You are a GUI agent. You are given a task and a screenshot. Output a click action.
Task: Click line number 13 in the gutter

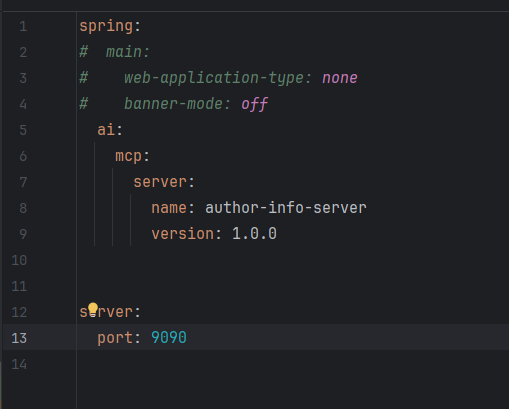click(19, 338)
